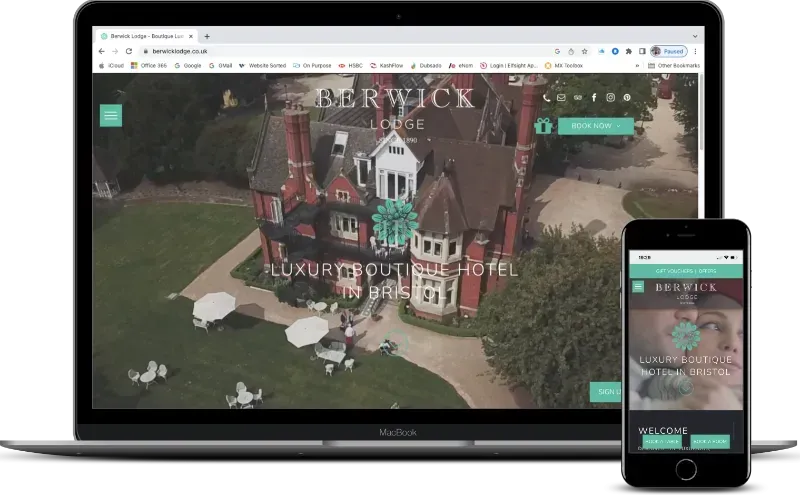
Task: Click the scroll-down circle on laptop site
Action: coord(395,342)
